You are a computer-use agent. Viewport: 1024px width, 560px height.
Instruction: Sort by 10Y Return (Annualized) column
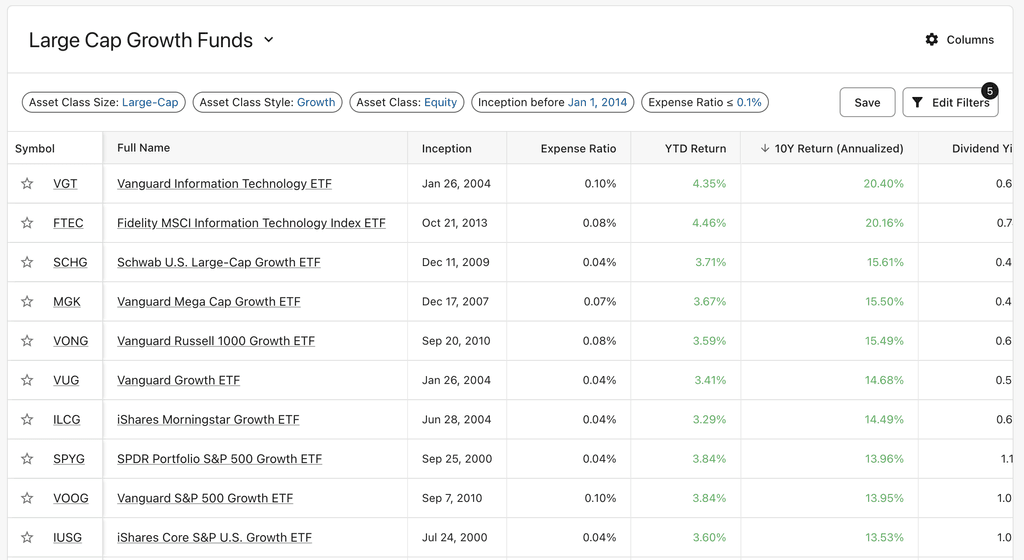click(x=838, y=148)
